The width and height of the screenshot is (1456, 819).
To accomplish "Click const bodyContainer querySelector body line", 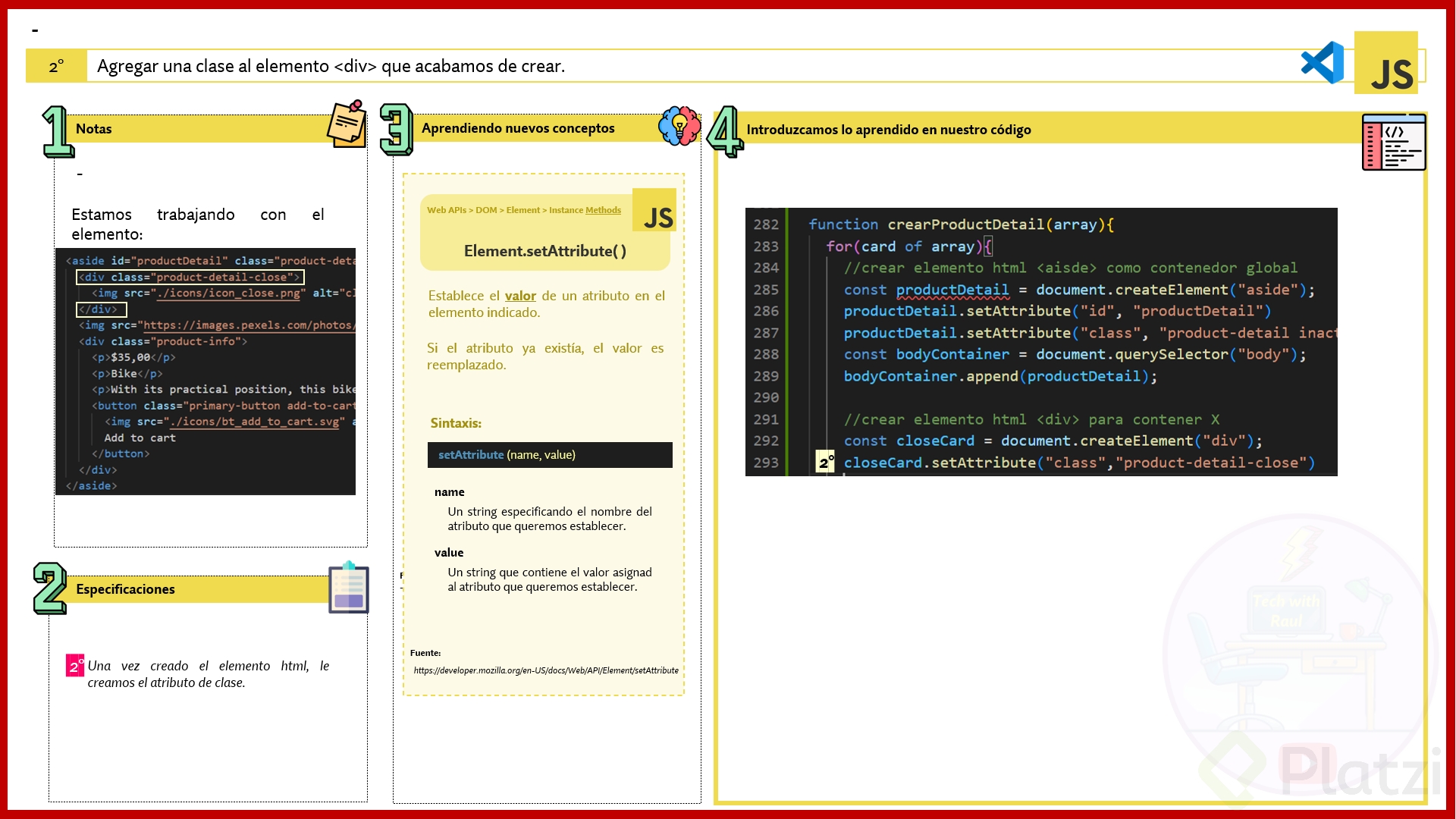I will (x=1075, y=354).
